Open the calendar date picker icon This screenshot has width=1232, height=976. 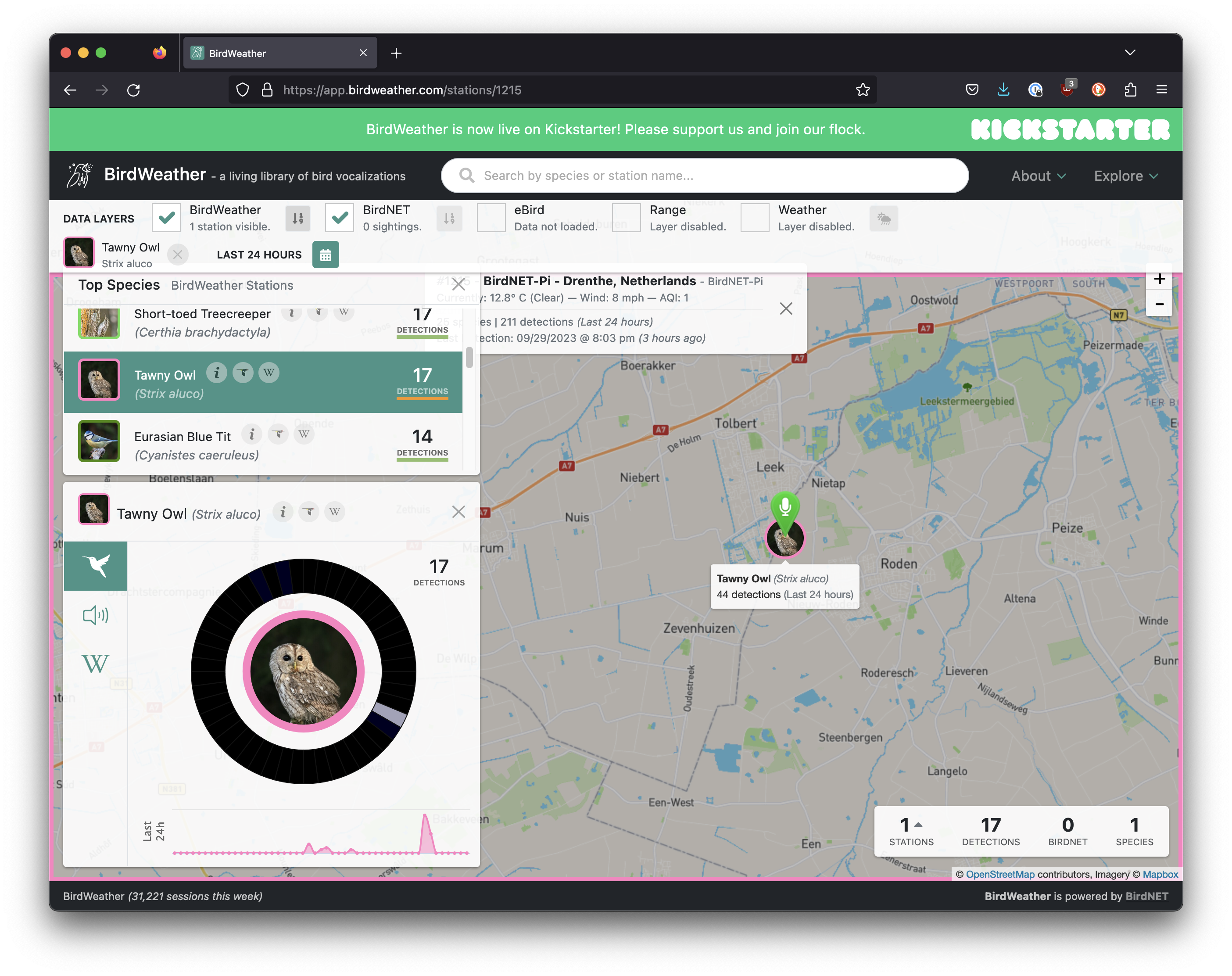325,255
